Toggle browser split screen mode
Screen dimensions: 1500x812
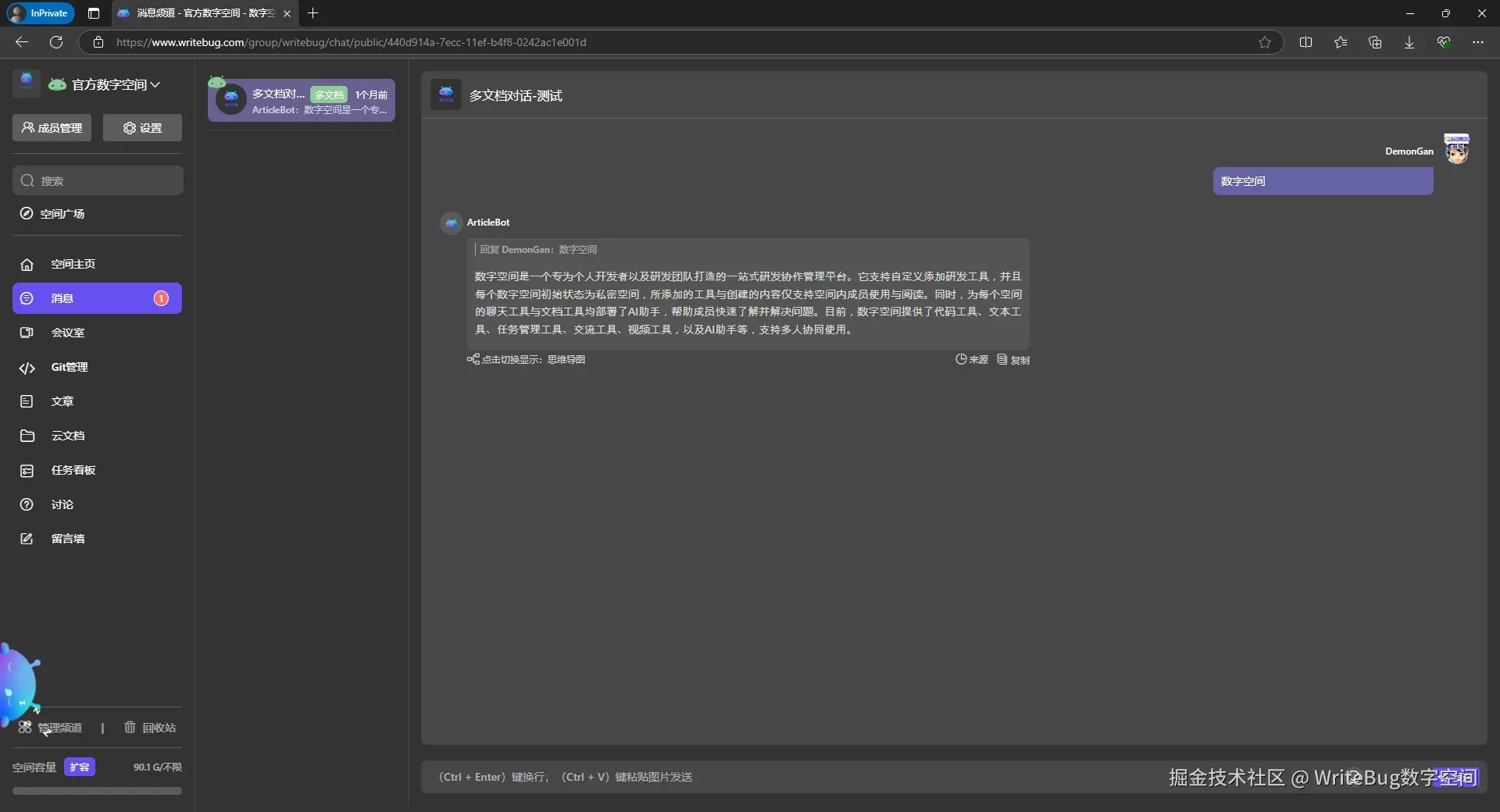(1306, 42)
